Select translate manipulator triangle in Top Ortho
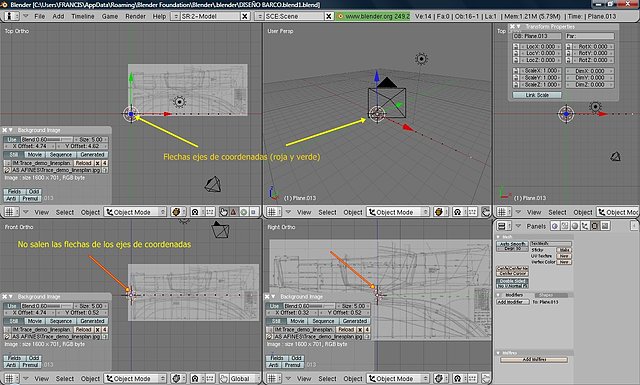The height and width of the screenshot is (385, 640). pyautogui.click(x=233, y=212)
